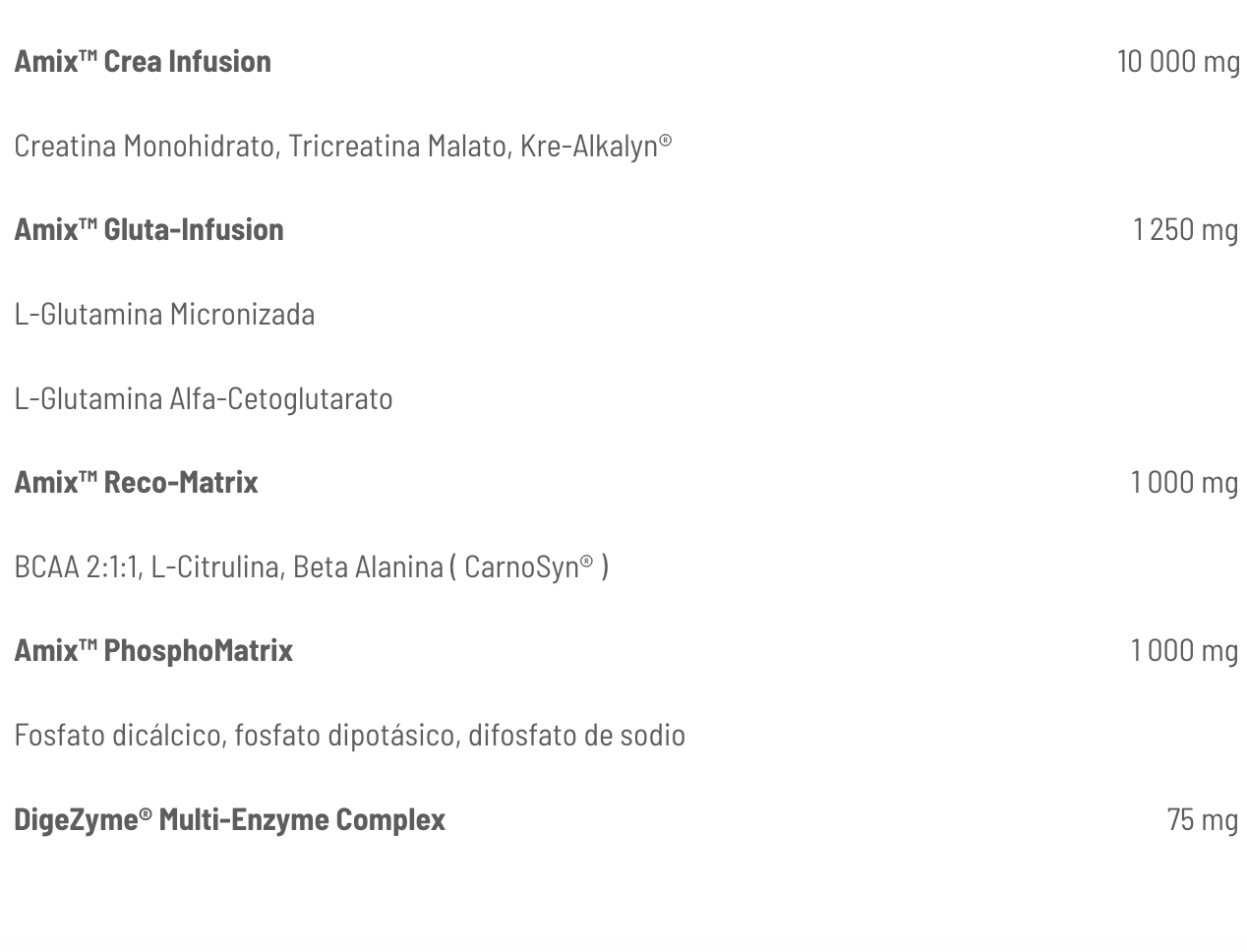Click the L-Glutamina Micronizada line
The height and width of the screenshot is (952, 1247).
[164, 314]
